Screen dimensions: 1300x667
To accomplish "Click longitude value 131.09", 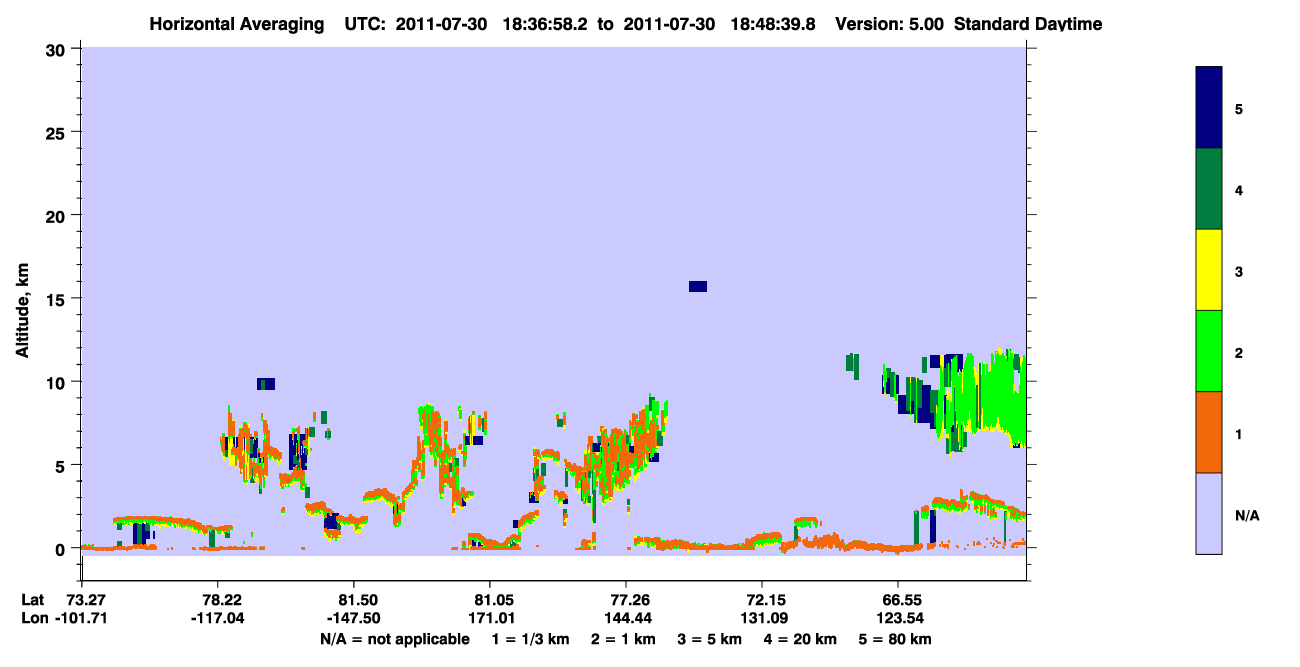I will pos(762,618).
